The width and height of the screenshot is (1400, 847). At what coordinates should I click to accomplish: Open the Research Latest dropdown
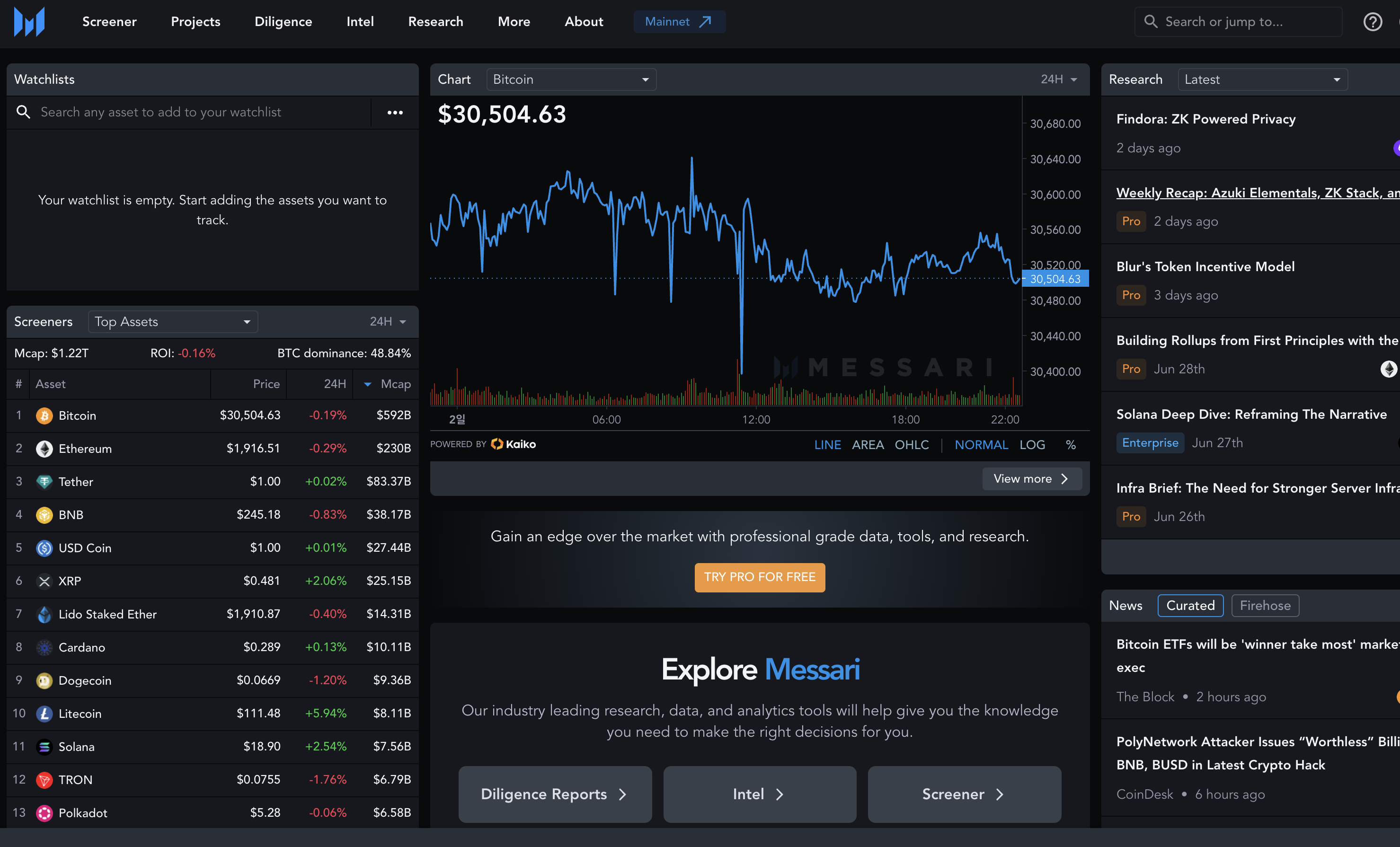coord(1262,79)
